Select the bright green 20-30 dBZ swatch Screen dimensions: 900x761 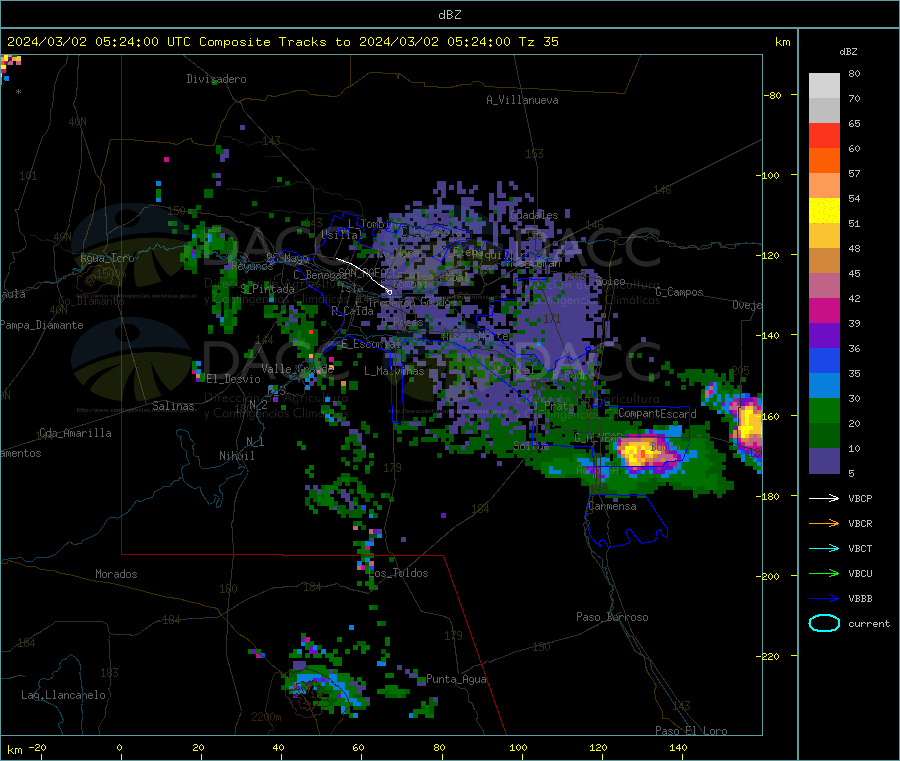[x=824, y=411]
